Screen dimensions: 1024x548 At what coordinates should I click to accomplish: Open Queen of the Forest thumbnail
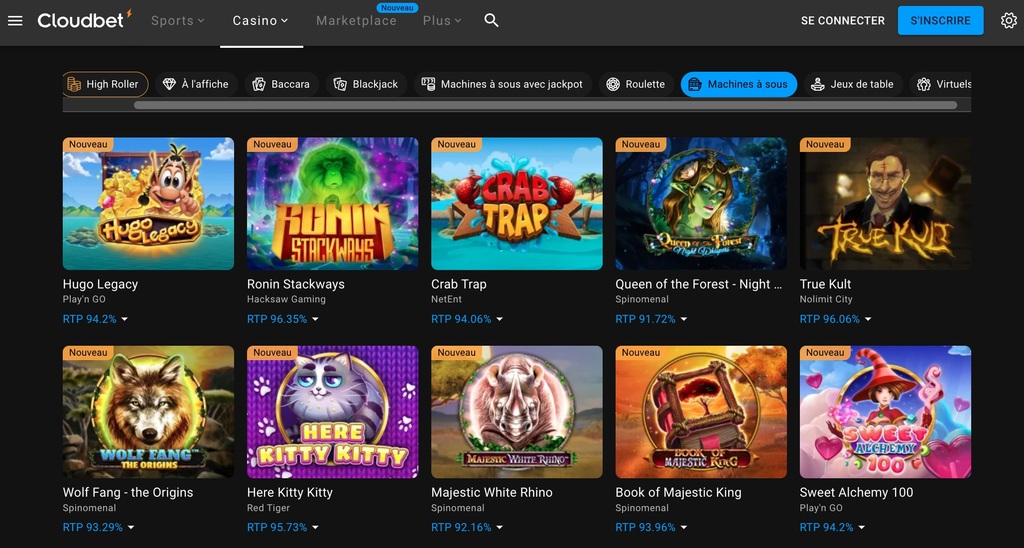point(701,204)
